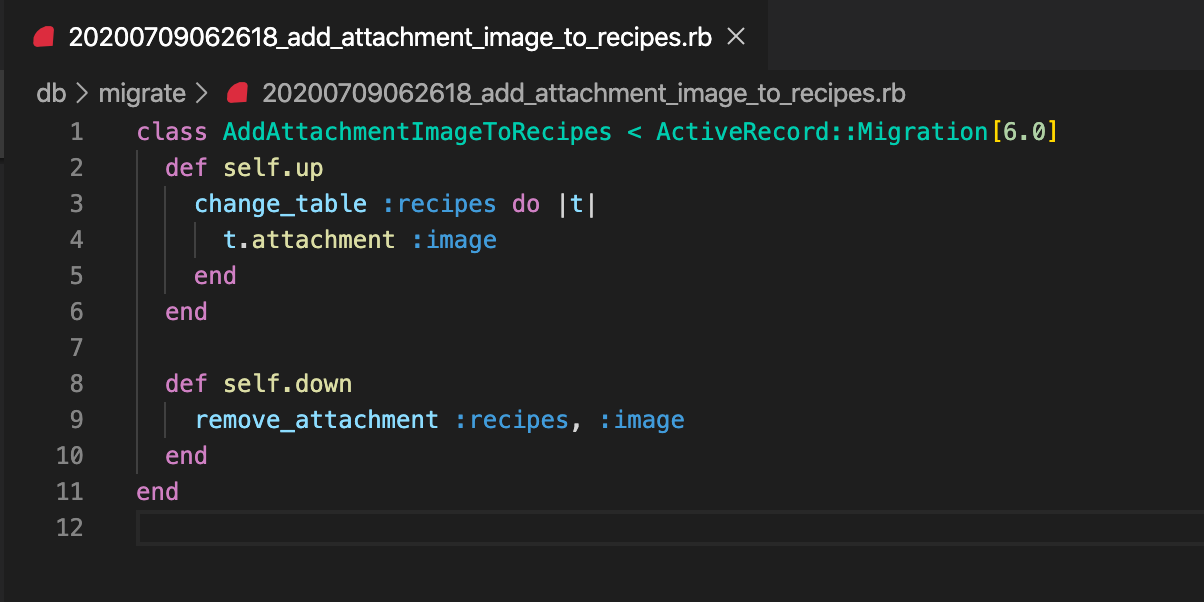Click the Ruby icon in the breadcrumb
1204x602 pixels.
pyautogui.click(x=238, y=94)
